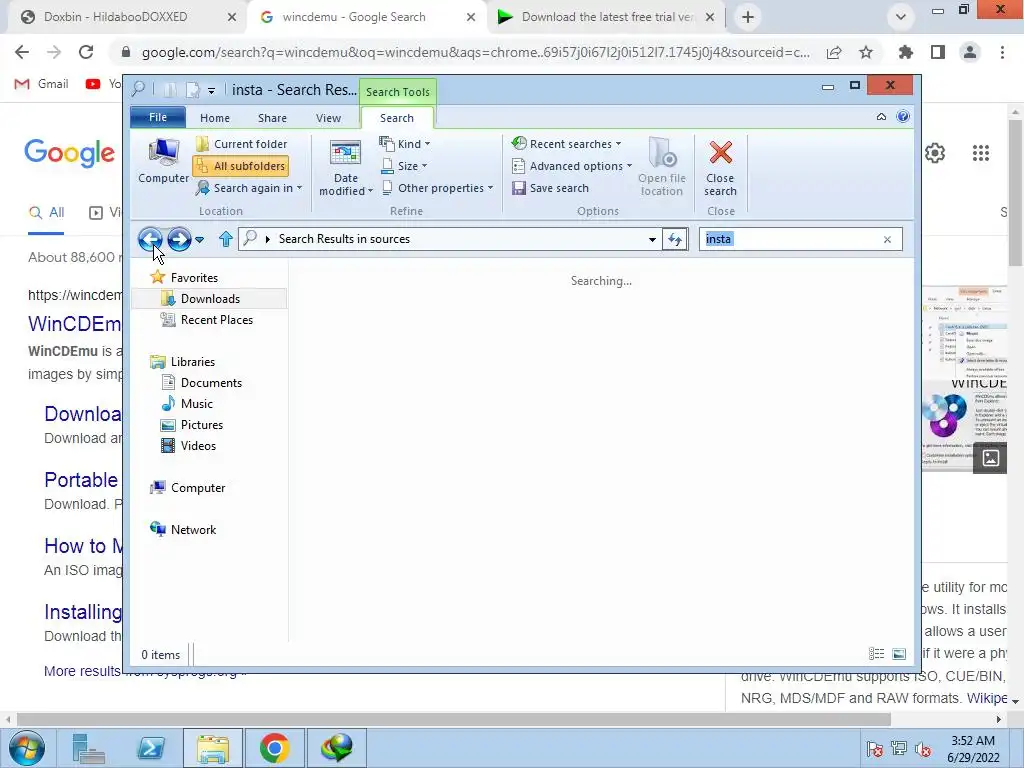
Task: Click the Search Tools contextual tab
Action: [398, 92]
